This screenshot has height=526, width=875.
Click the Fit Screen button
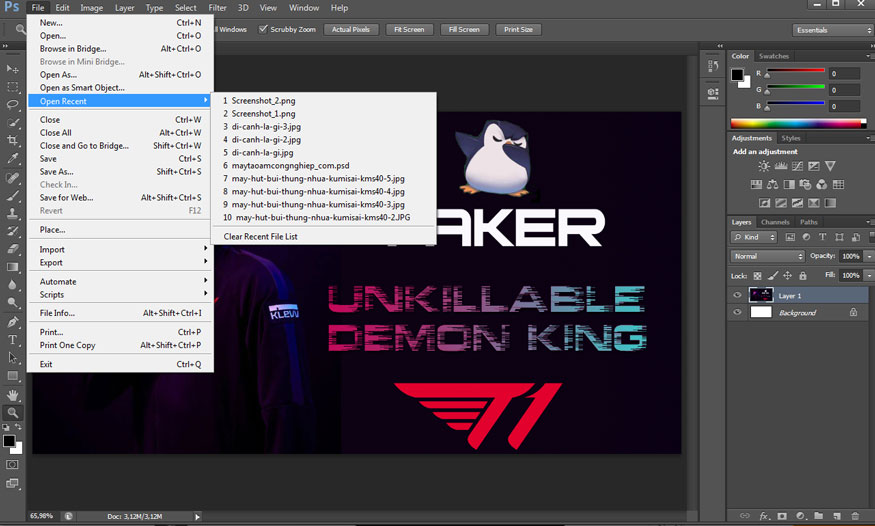[x=409, y=30]
